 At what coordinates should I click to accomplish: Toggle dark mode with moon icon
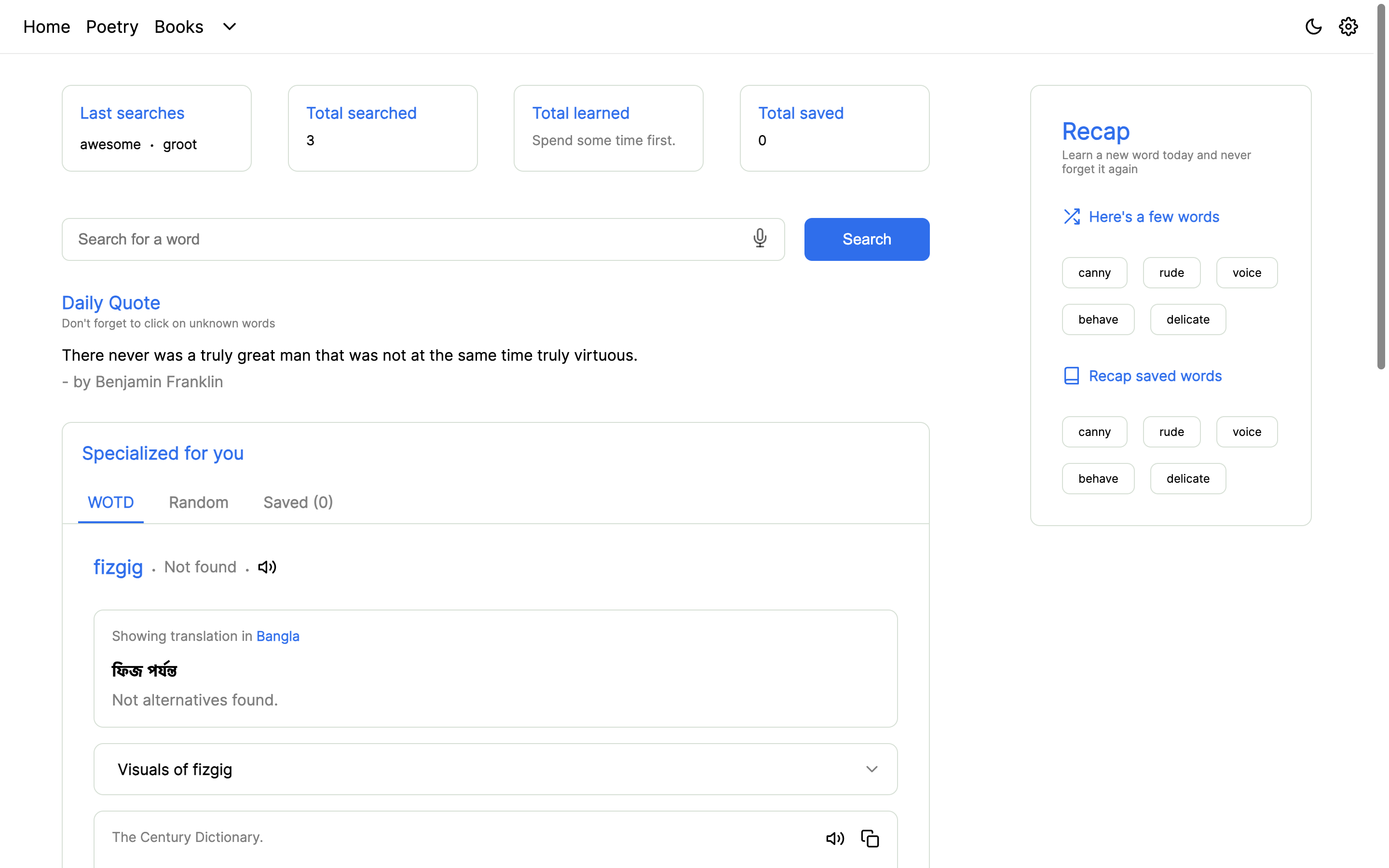pos(1313,27)
